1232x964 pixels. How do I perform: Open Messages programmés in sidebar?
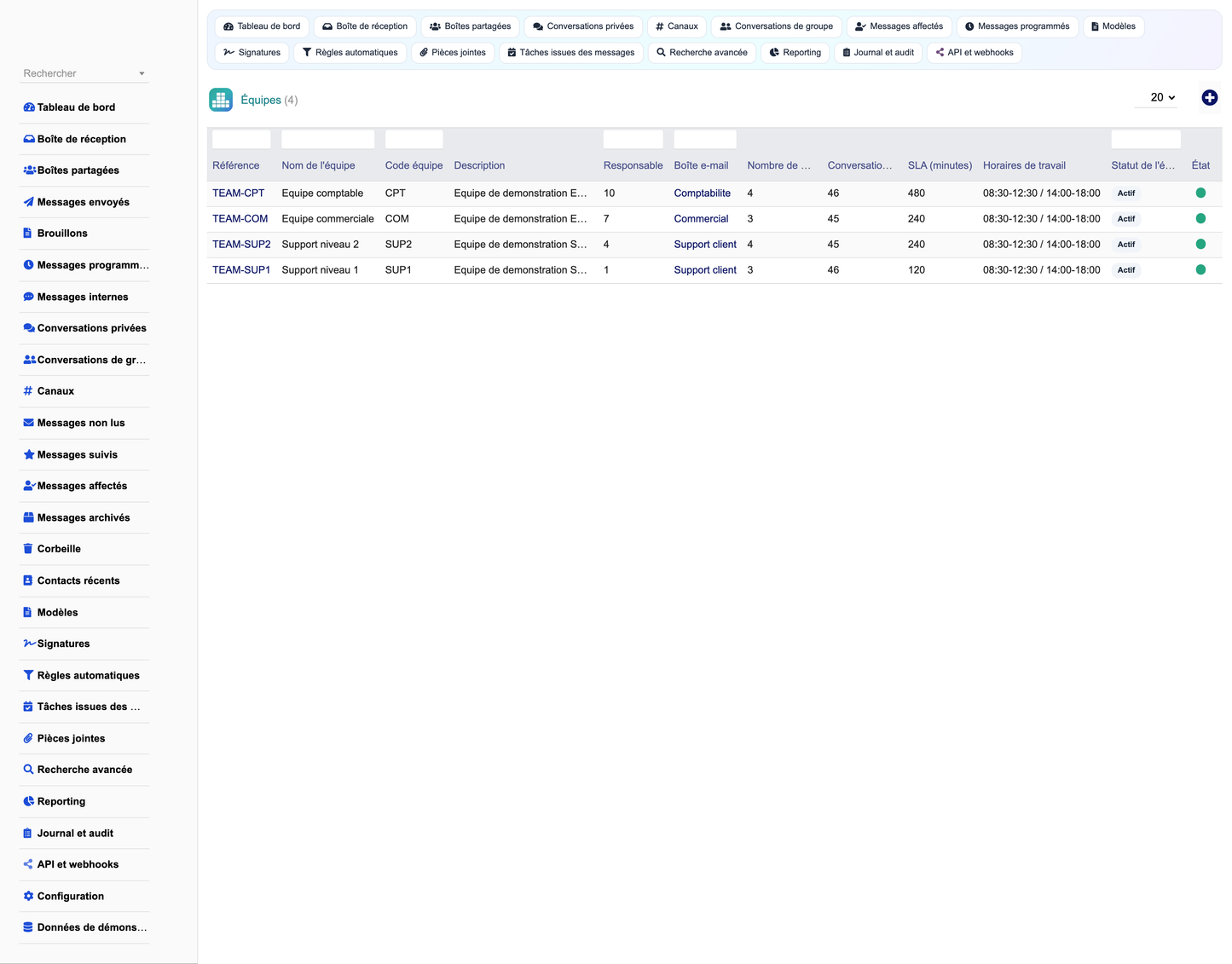[x=84, y=265]
